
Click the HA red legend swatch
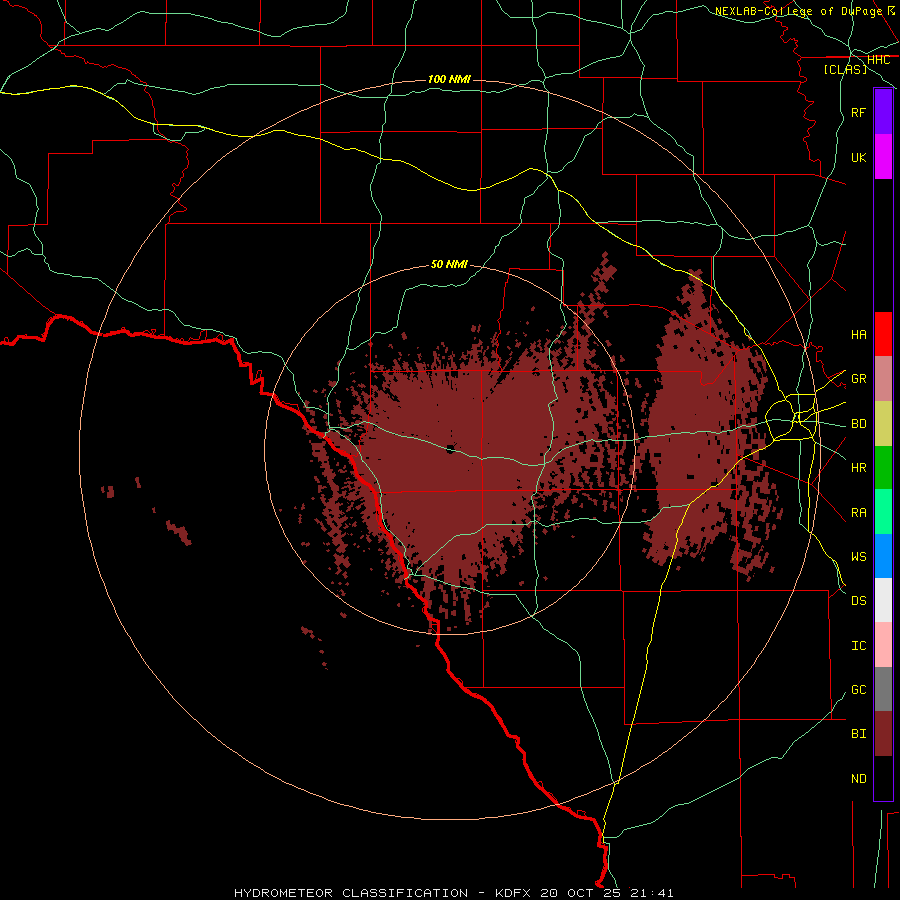click(883, 334)
